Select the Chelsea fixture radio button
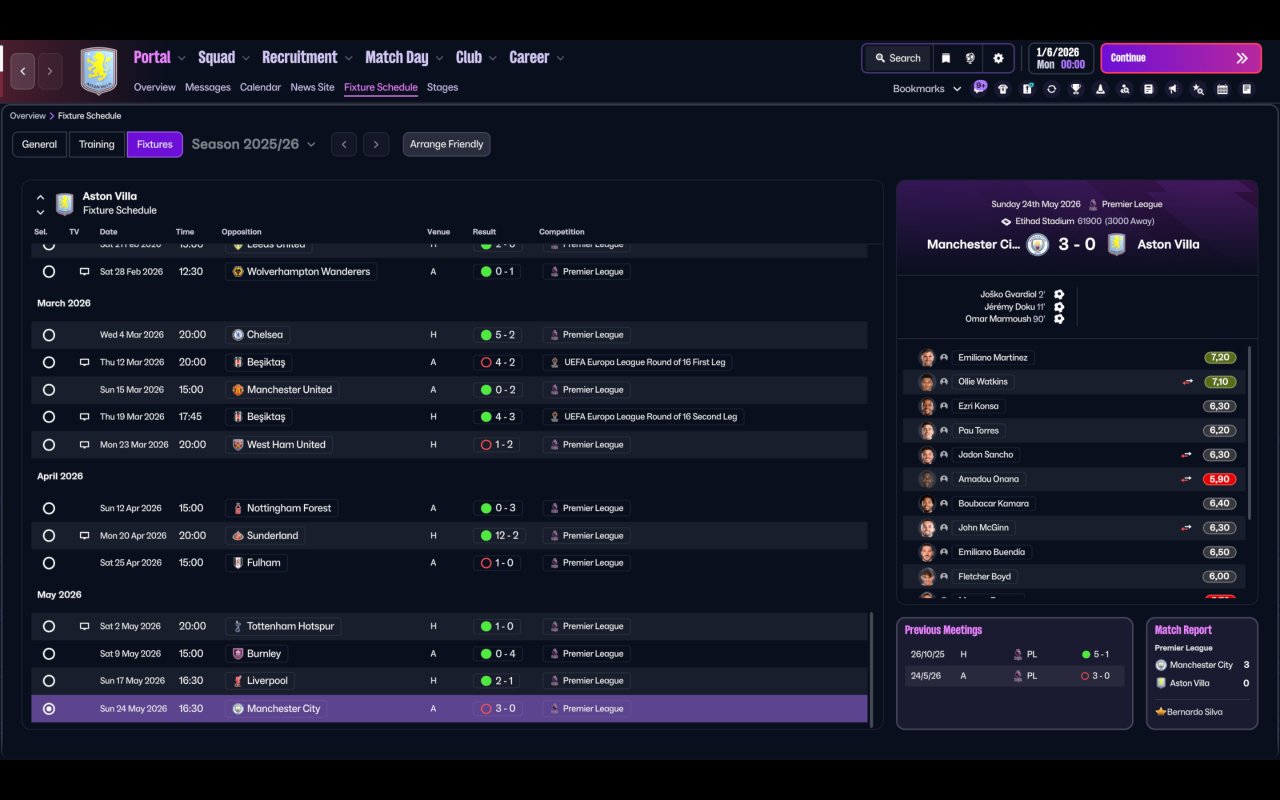The image size is (1280, 800). click(49, 335)
